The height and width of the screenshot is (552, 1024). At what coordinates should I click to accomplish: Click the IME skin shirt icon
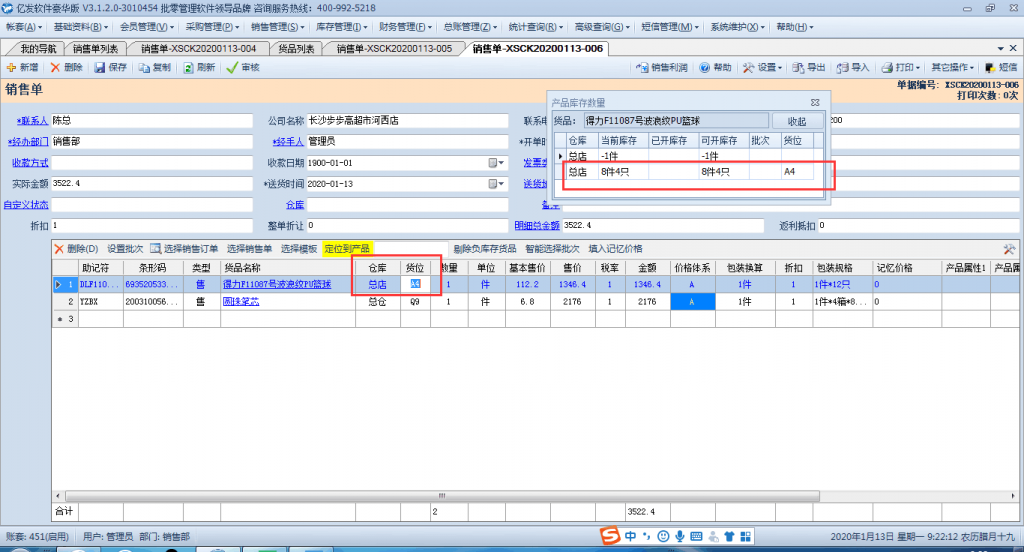coord(729,536)
